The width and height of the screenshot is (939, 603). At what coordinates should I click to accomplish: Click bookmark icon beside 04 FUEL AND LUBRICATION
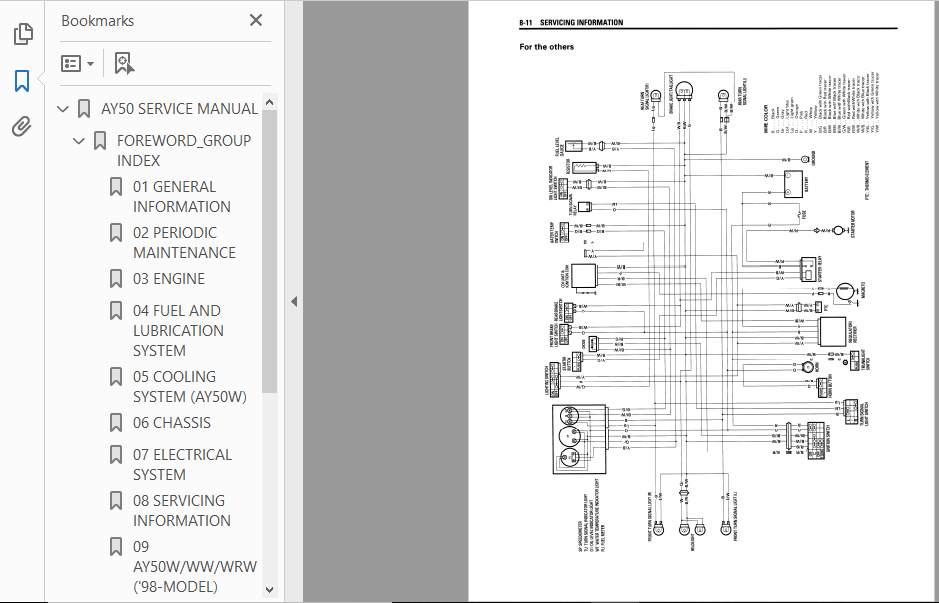pyautogui.click(x=116, y=311)
